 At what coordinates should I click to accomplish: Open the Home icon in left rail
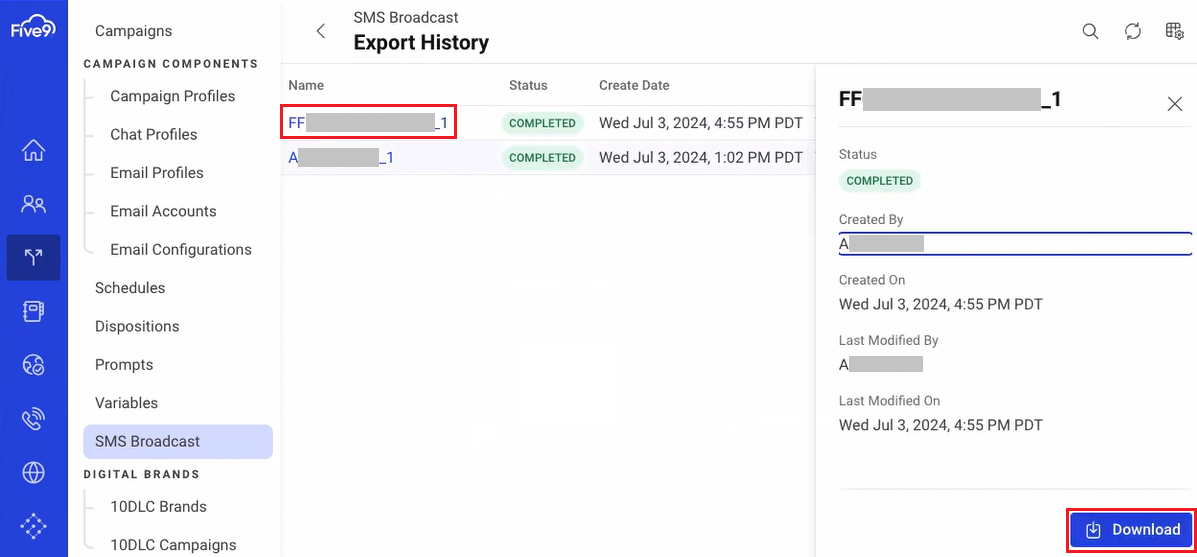[34, 150]
